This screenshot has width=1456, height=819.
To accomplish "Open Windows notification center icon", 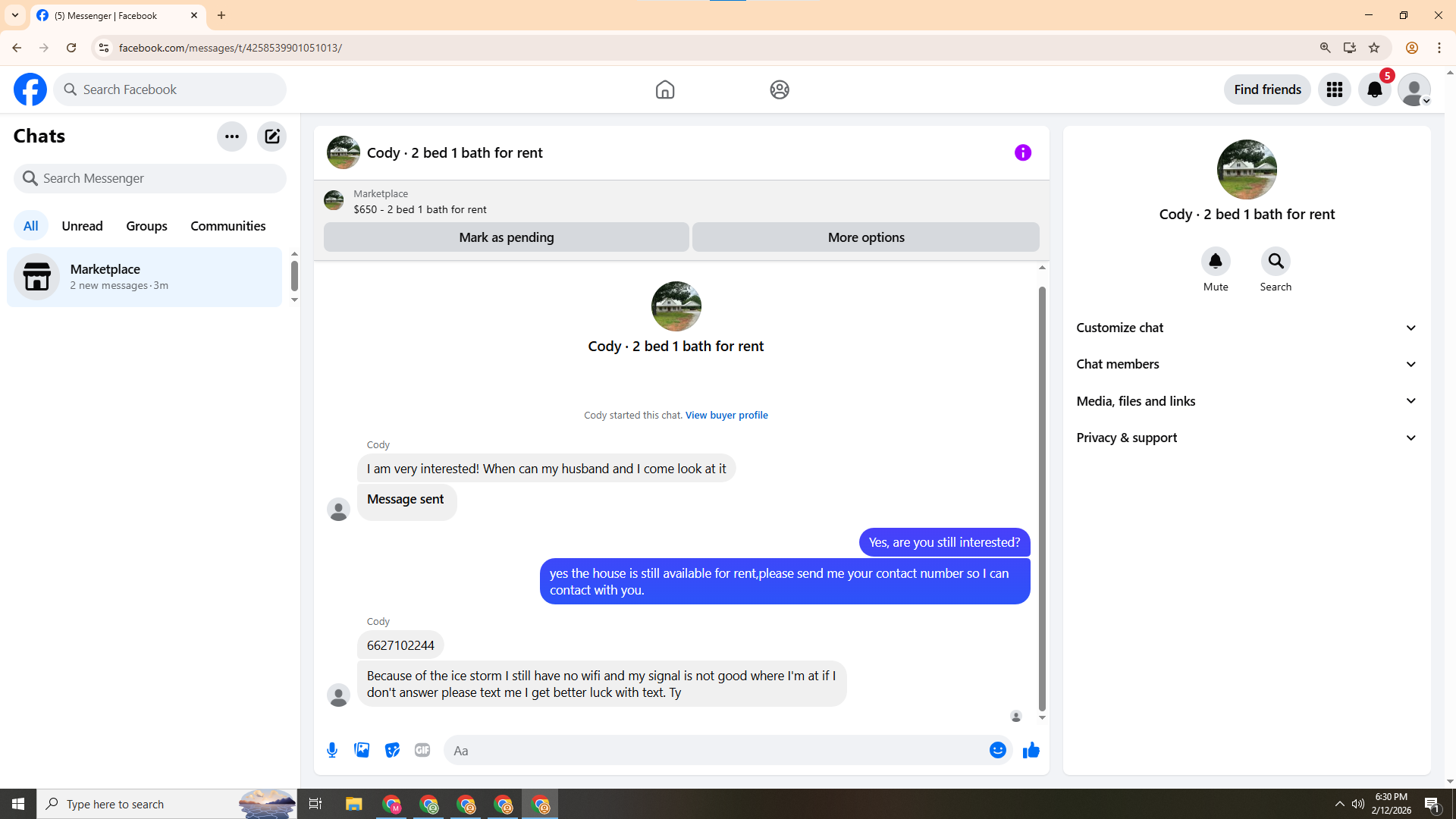I will coord(1432,804).
